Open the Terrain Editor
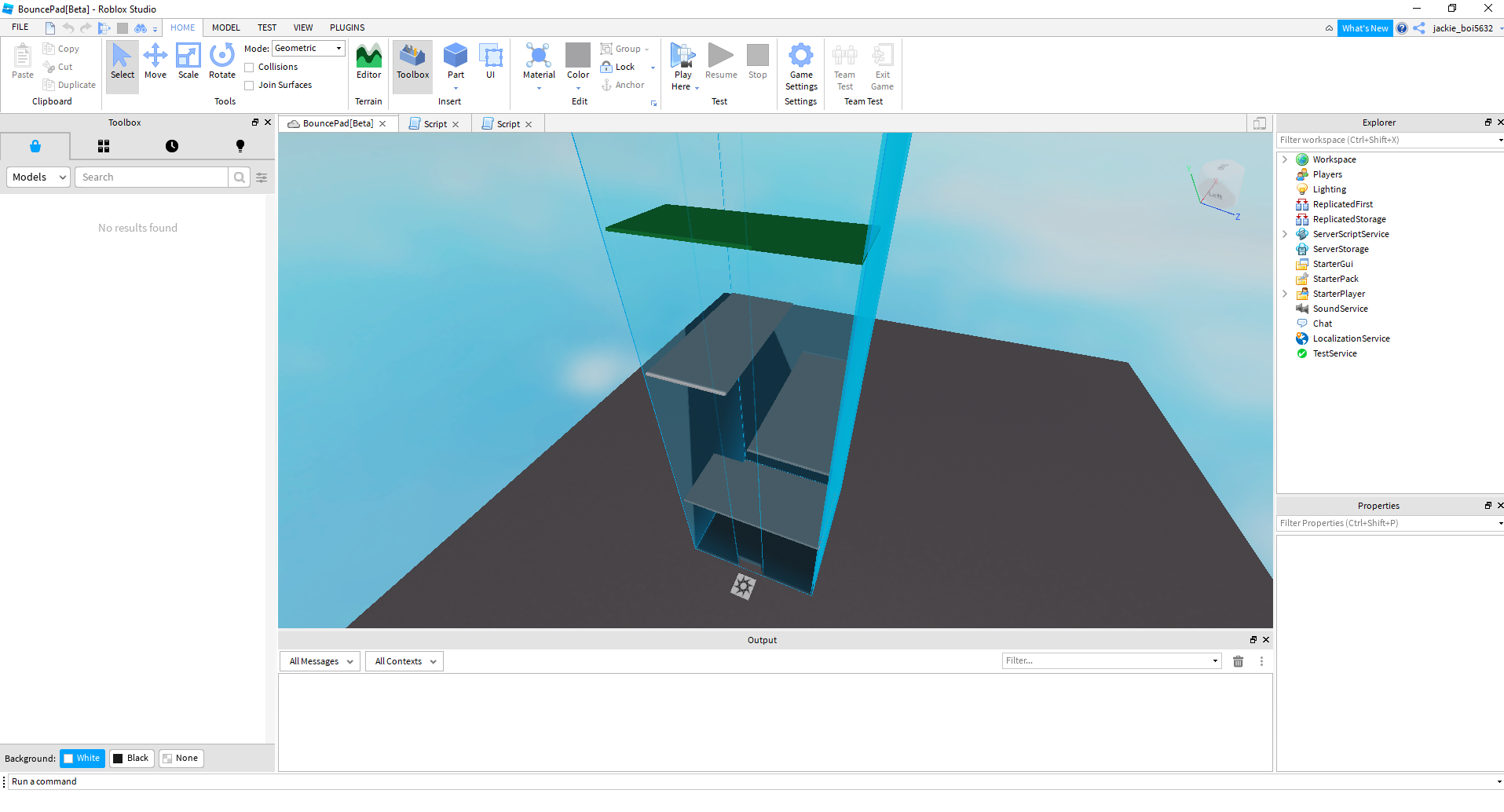Viewport: 1504px width, 812px height. coord(368,63)
